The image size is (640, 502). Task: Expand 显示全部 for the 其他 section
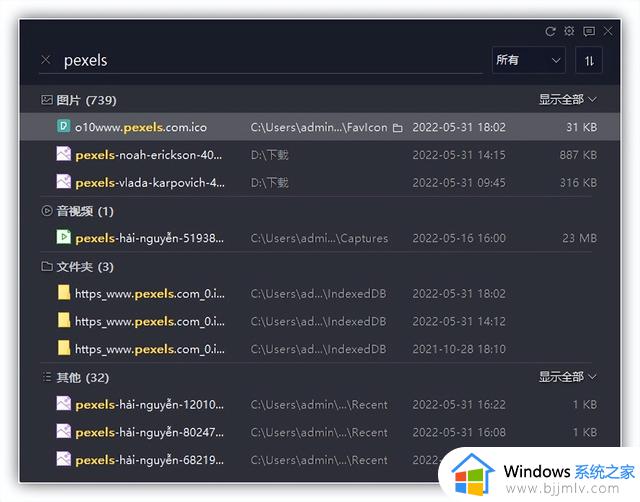coord(568,376)
